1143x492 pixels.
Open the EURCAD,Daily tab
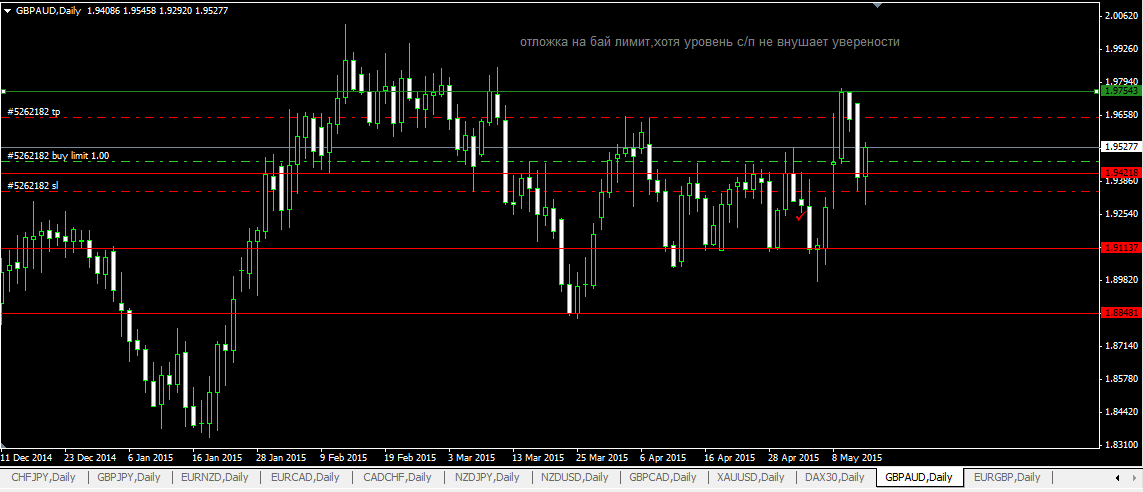point(305,477)
